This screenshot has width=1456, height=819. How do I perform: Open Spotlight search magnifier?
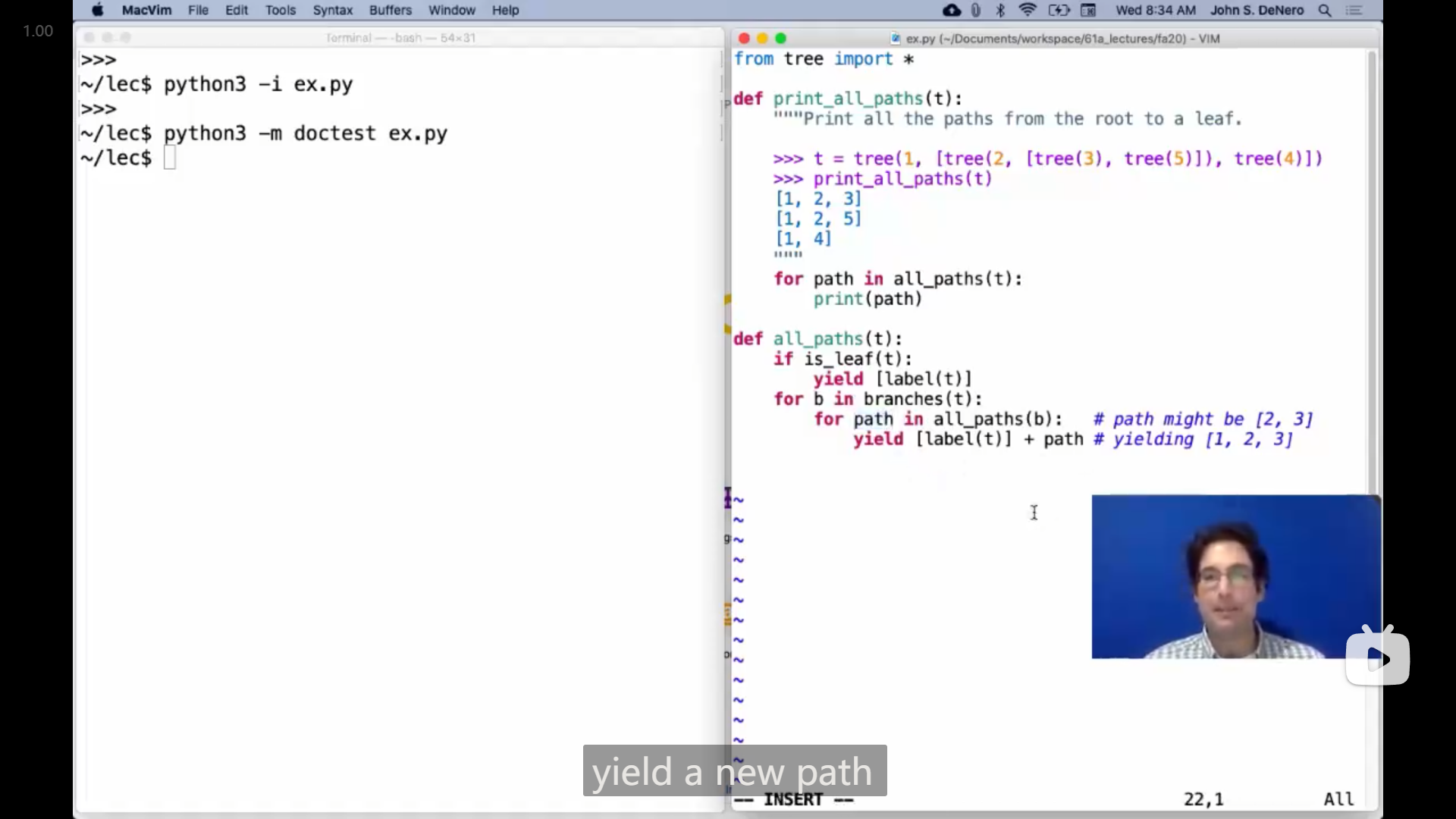[x=1325, y=10]
